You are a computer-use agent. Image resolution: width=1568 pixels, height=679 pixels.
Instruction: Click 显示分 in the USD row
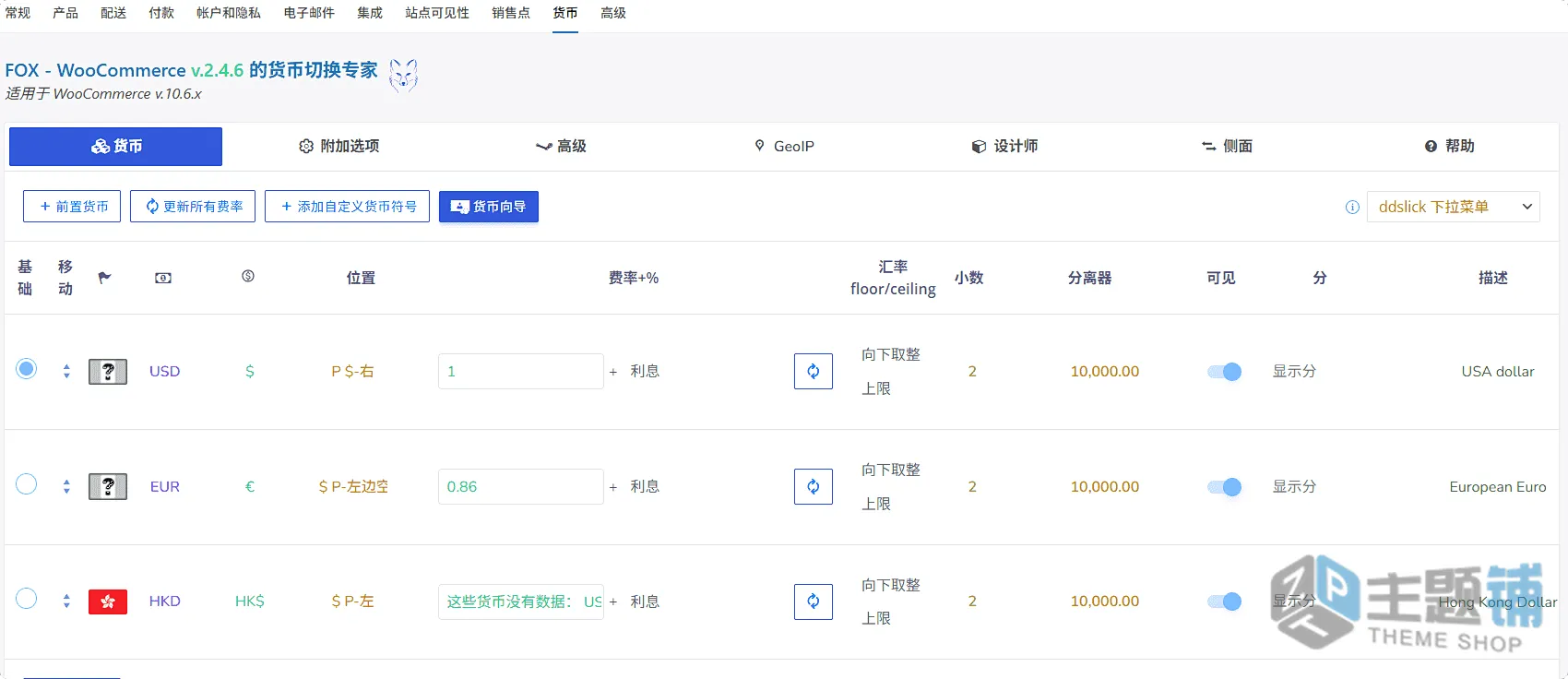1294,371
